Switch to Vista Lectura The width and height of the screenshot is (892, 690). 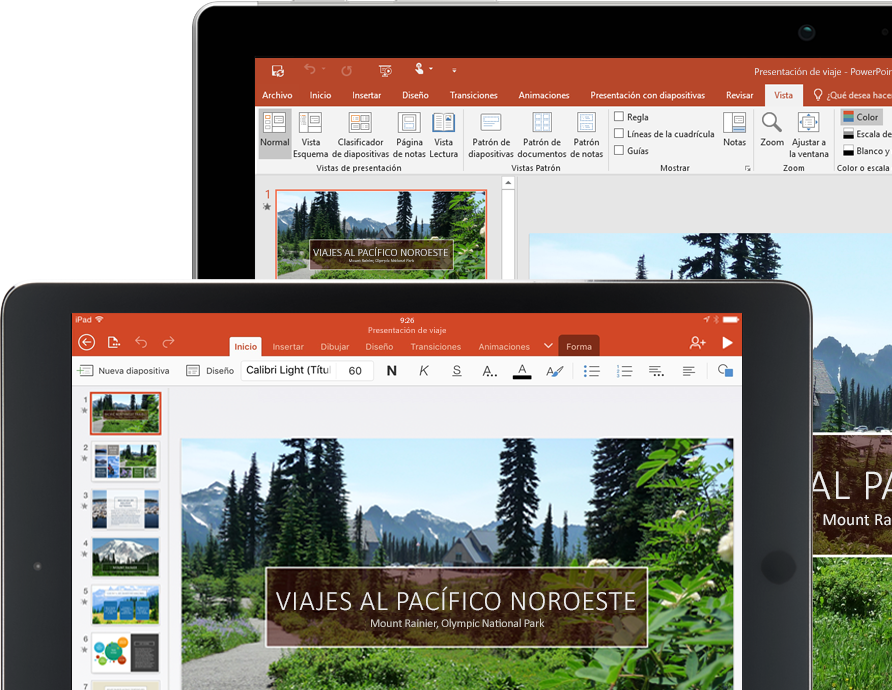pyautogui.click(x=443, y=134)
